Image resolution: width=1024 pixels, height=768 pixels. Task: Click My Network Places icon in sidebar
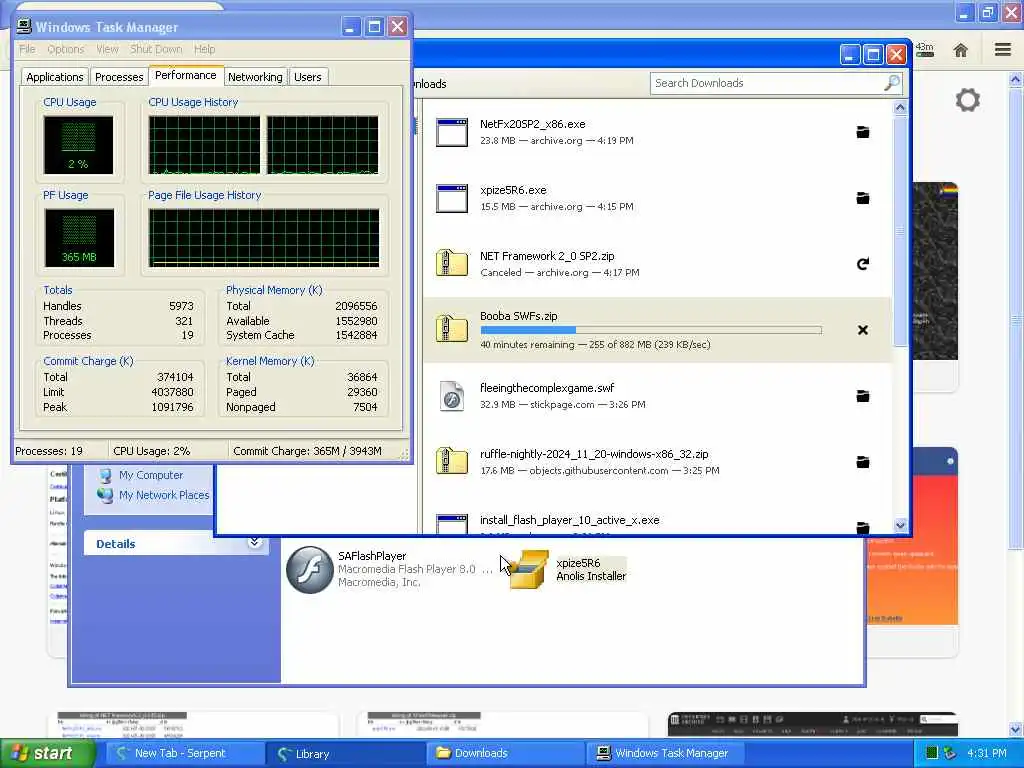pyautogui.click(x=105, y=495)
